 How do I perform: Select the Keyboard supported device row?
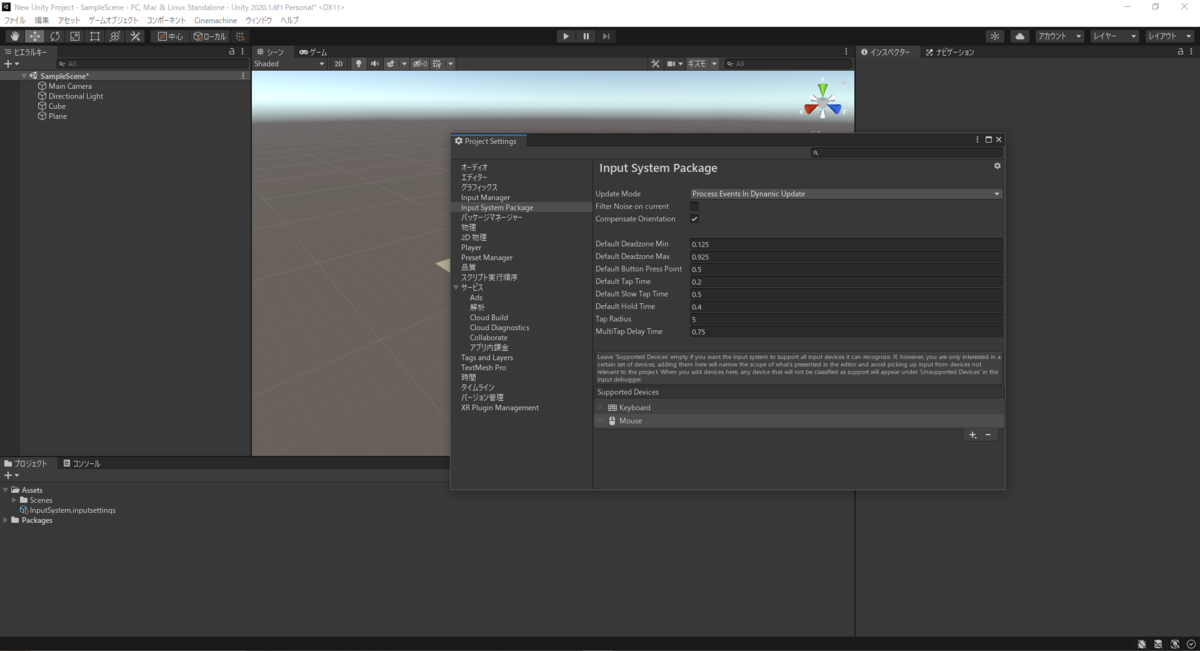tap(799, 407)
